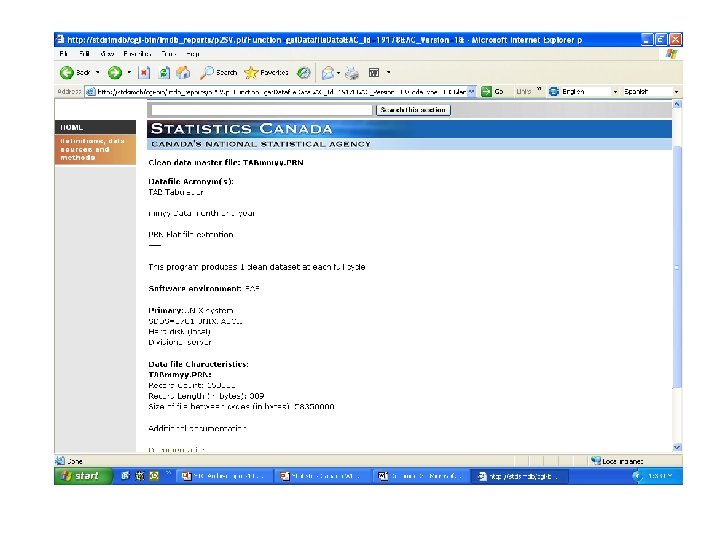This screenshot has width=720, height=540.
Task: Click the page search text box
Action: [262, 110]
